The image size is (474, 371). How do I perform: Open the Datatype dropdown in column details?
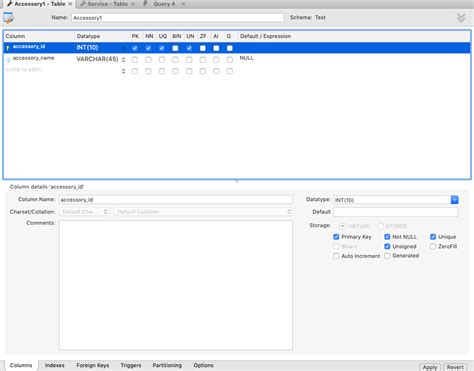[454, 200]
